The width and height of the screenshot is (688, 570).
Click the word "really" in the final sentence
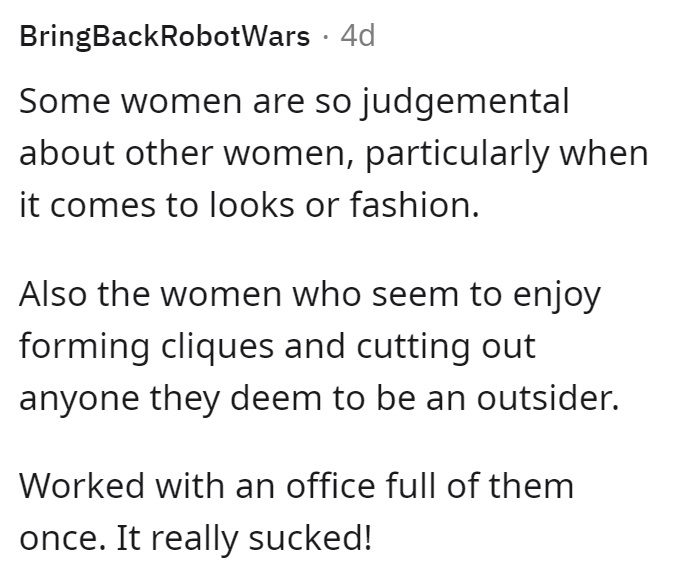pos(194,540)
